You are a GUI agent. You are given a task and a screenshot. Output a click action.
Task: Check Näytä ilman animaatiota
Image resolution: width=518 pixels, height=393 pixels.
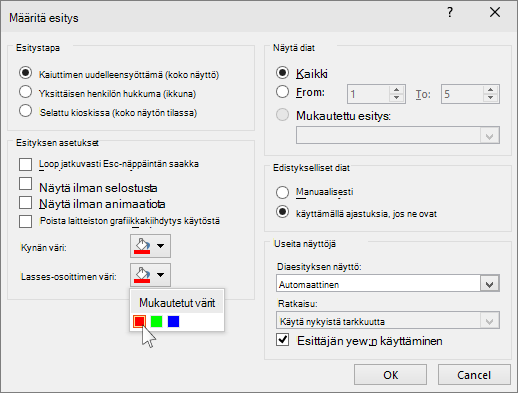[x=26, y=202]
